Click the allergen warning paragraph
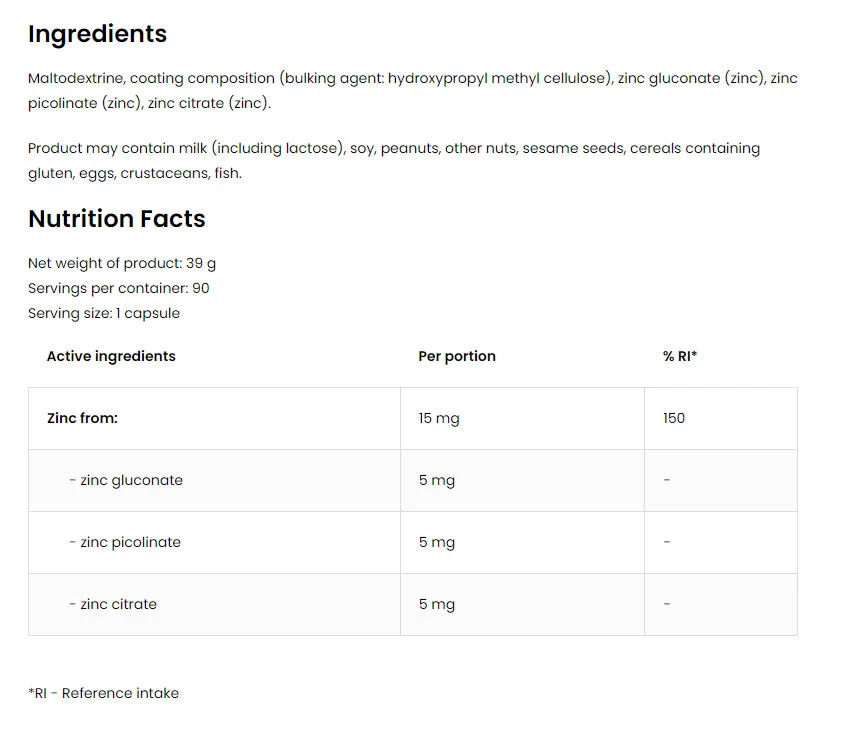The width and height of the screenshot is (845, 747). point(393,160)
